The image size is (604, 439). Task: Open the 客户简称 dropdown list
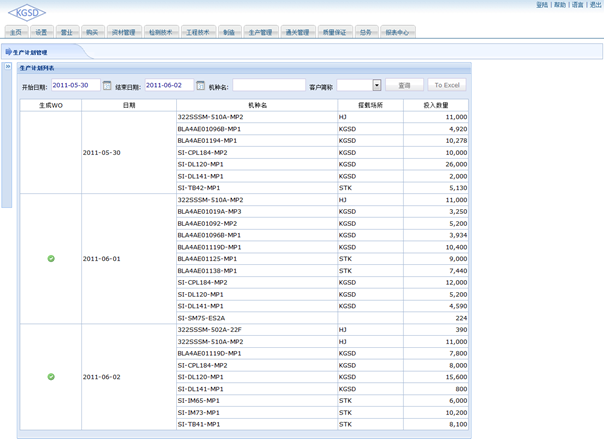point(377,85)
